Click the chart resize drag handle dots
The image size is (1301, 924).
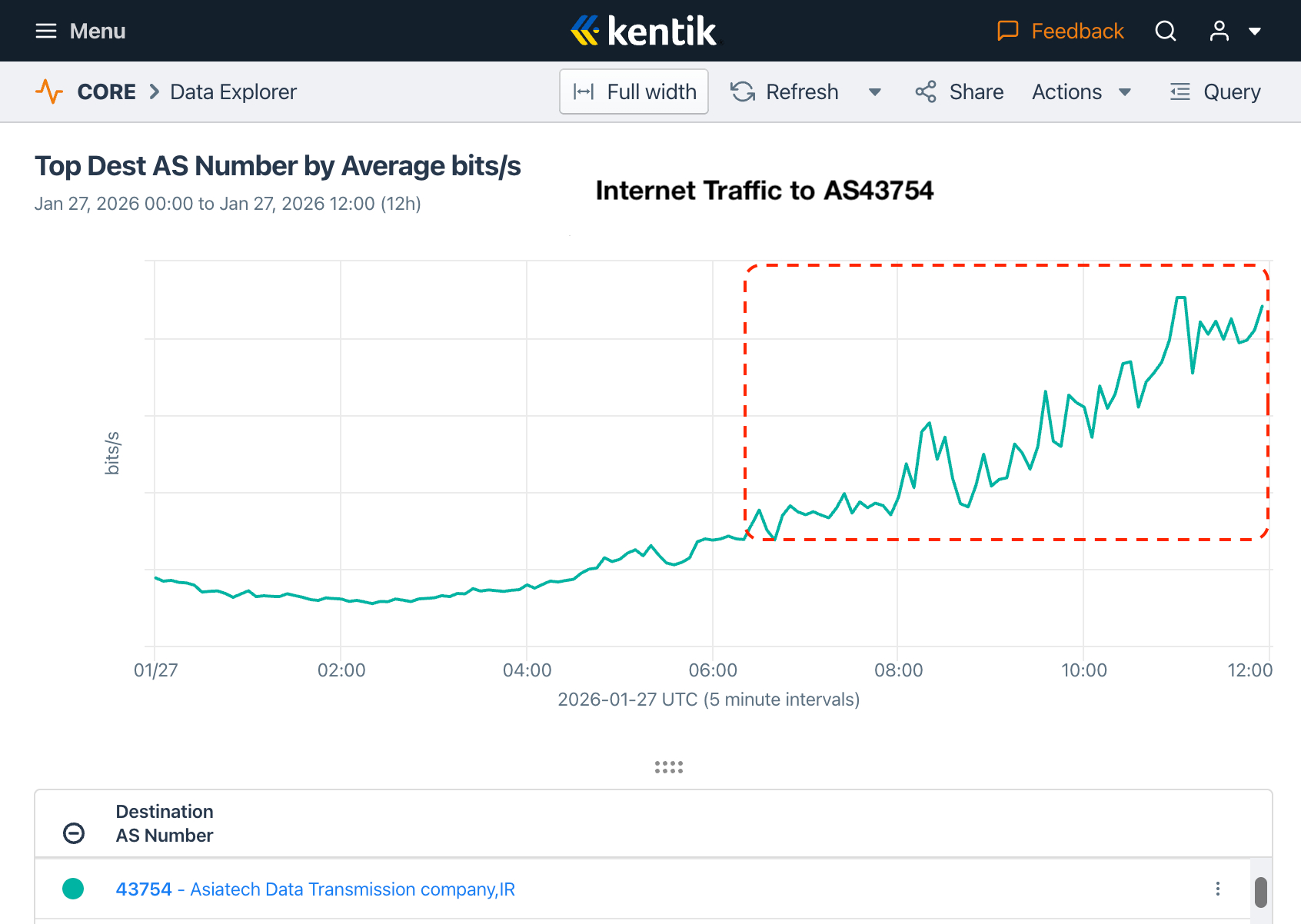coord(669,766)
